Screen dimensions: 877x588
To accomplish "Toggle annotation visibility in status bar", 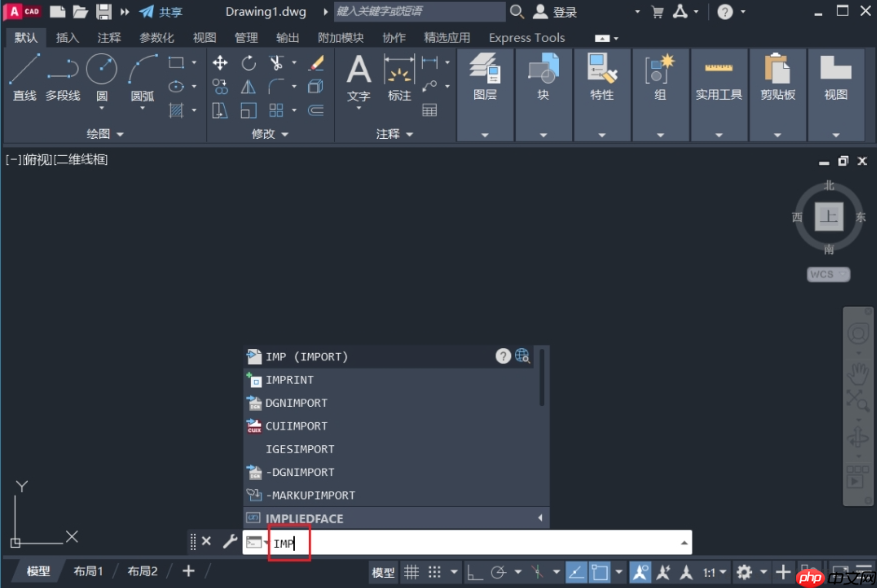I will pyautogui.click(x=640, y=572).
